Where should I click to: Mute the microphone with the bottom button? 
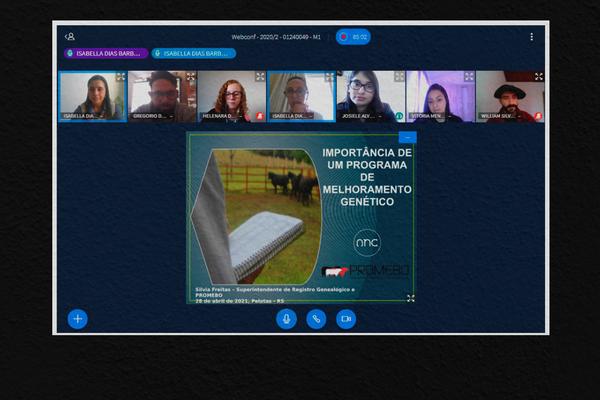[286, 319]
